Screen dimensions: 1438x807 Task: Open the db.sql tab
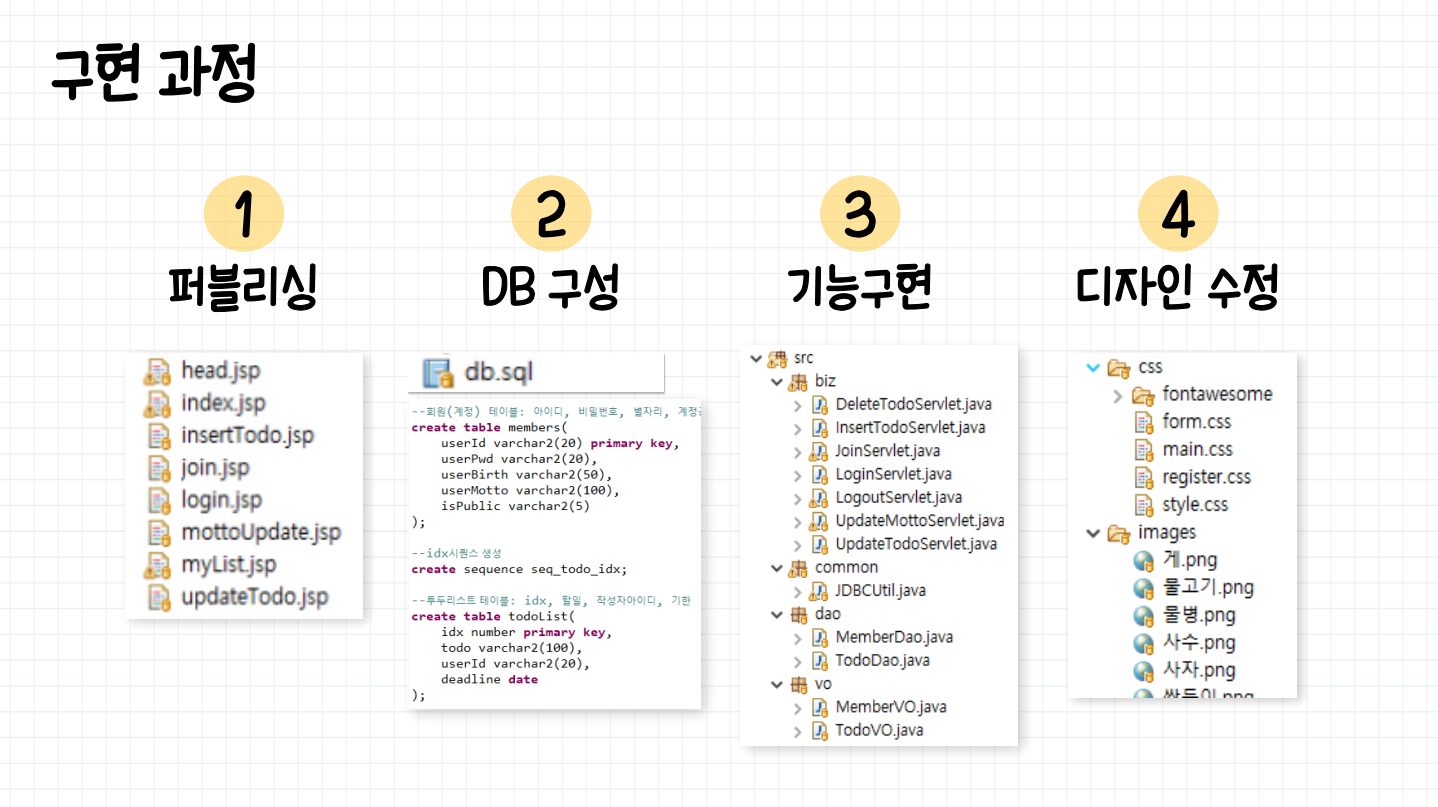(498, 372)
